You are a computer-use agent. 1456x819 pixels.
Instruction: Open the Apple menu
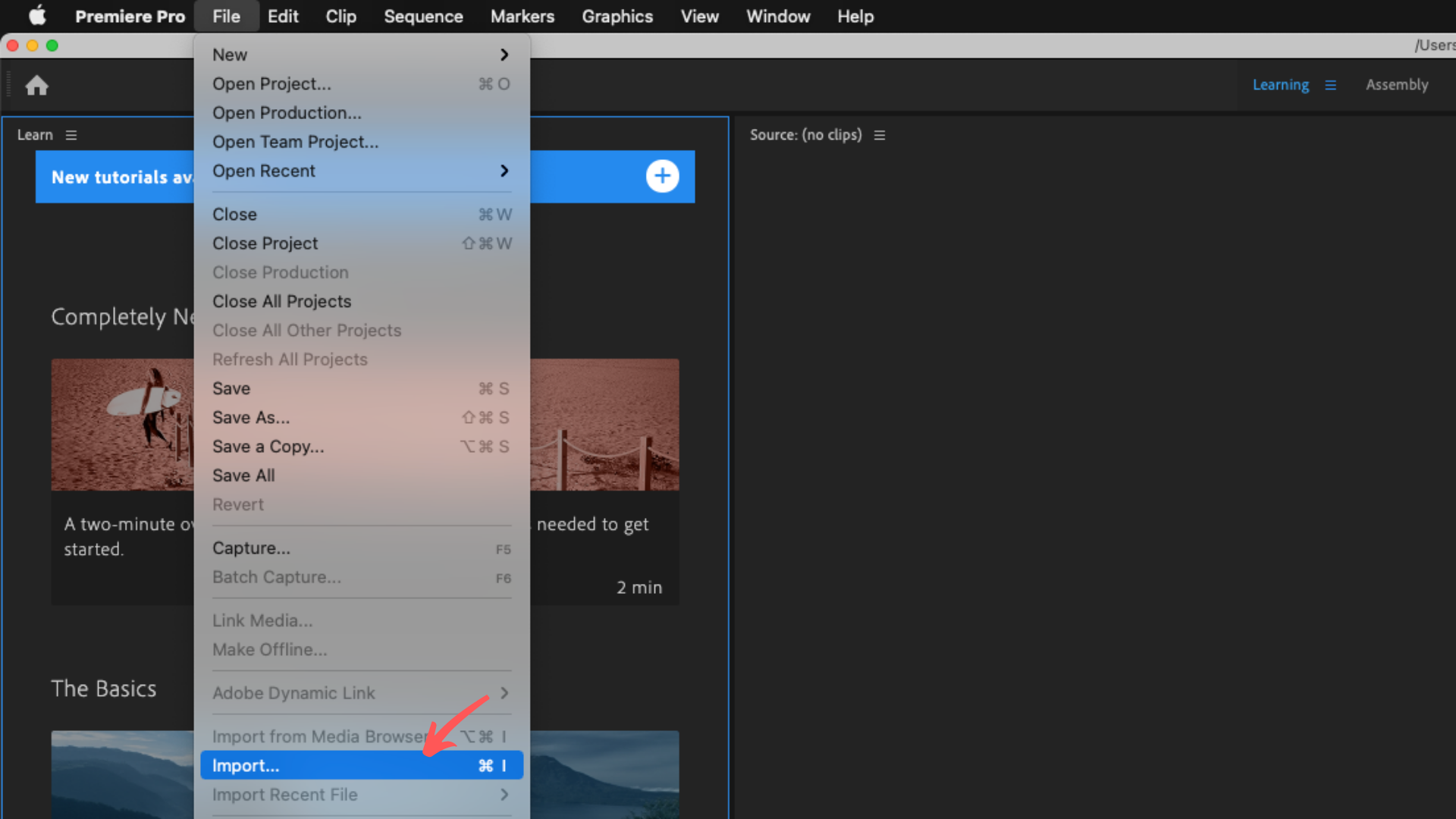[x=37, y=16]
